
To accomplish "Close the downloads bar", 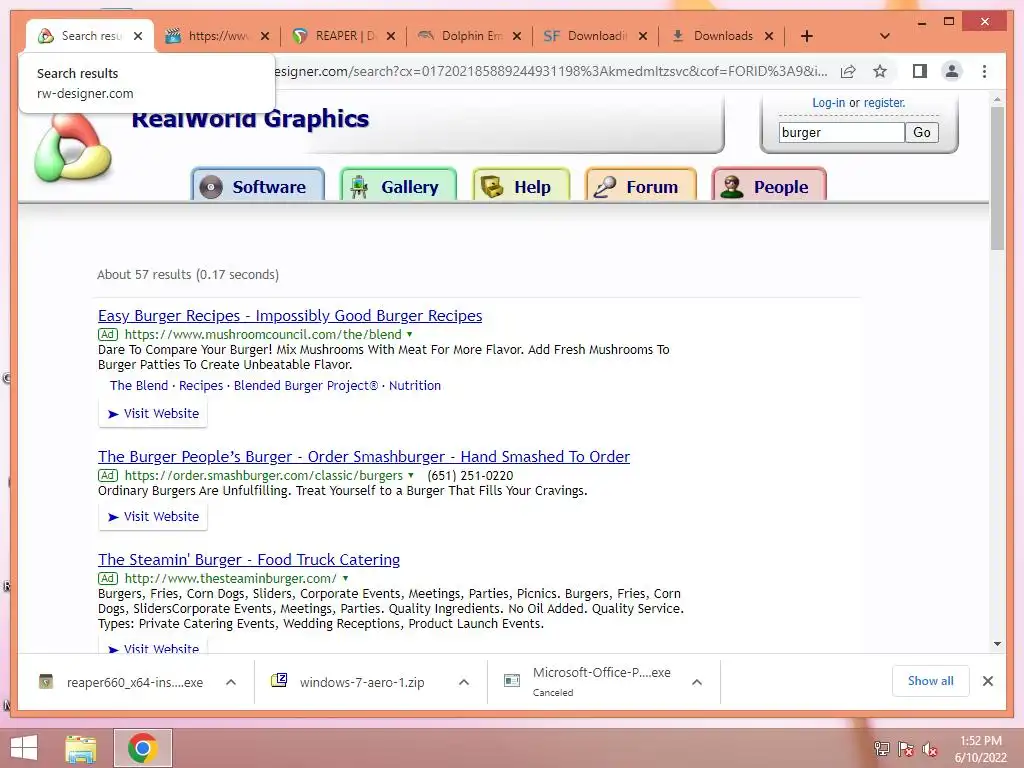I will coord(987,681).
